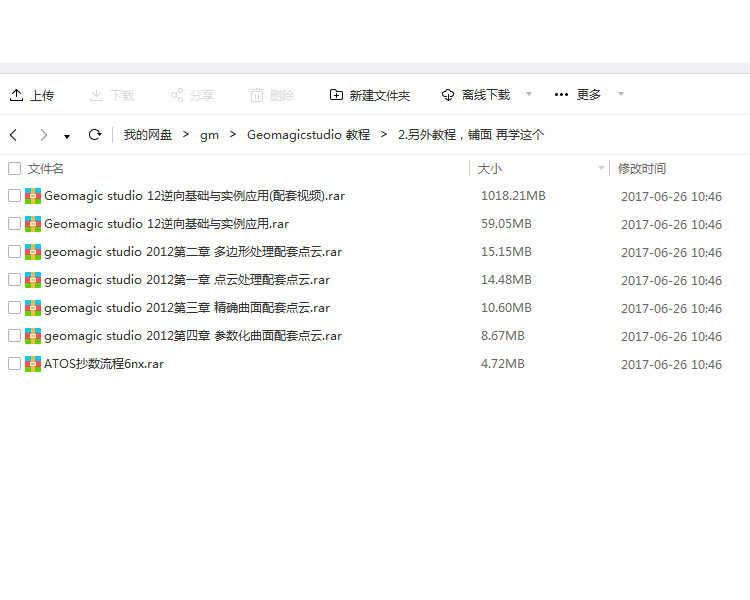This screenshot has width=750, height=600.
Task: Click the 删除 trash icon
Action: point(256,95)
